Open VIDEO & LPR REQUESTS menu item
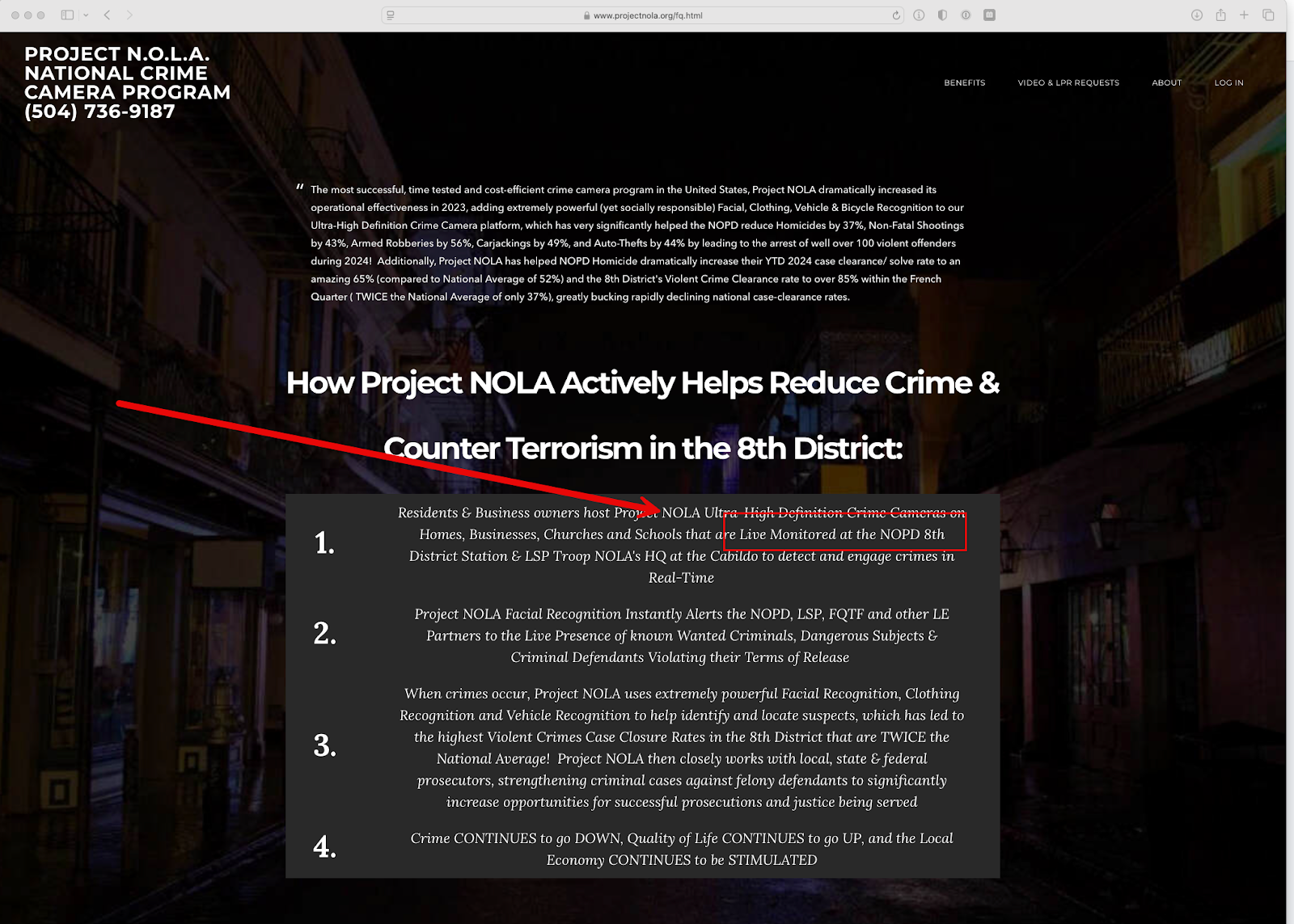The height and width of the screenshot is (924, 1294). [1068, 82]
